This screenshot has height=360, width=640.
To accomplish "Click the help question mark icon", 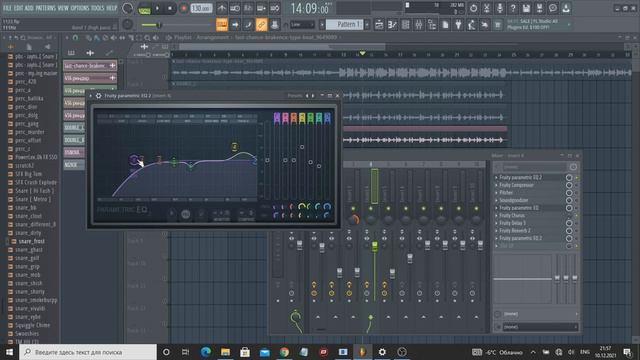I will pos(513,8).
